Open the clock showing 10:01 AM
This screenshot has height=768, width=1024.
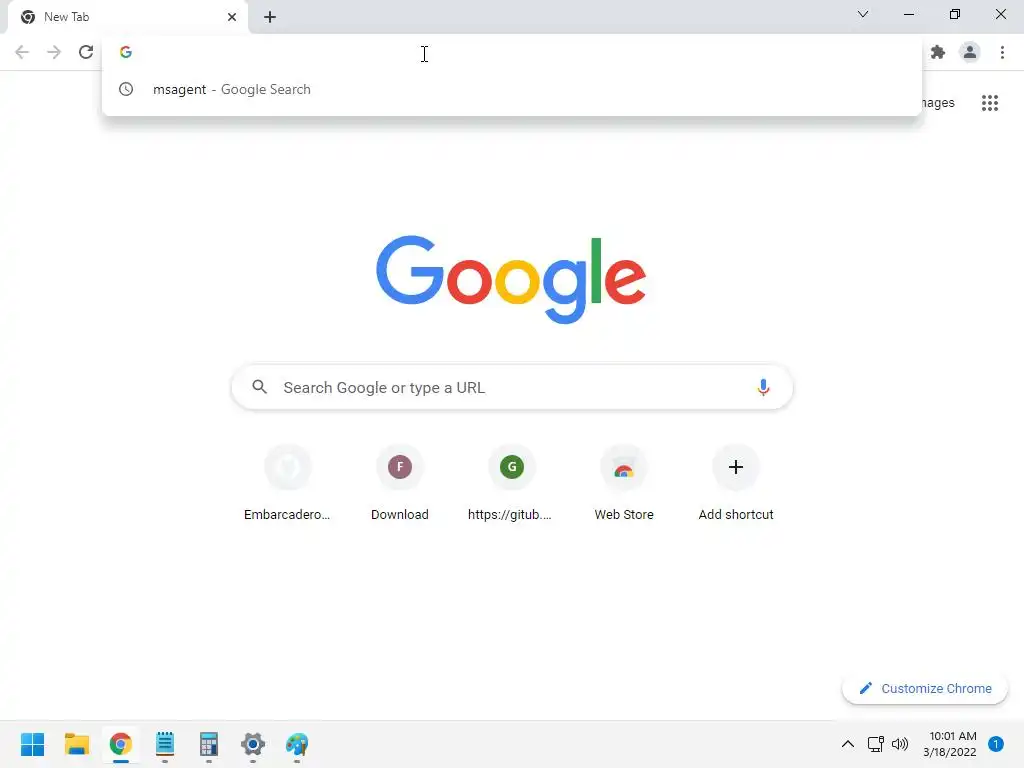950,744
